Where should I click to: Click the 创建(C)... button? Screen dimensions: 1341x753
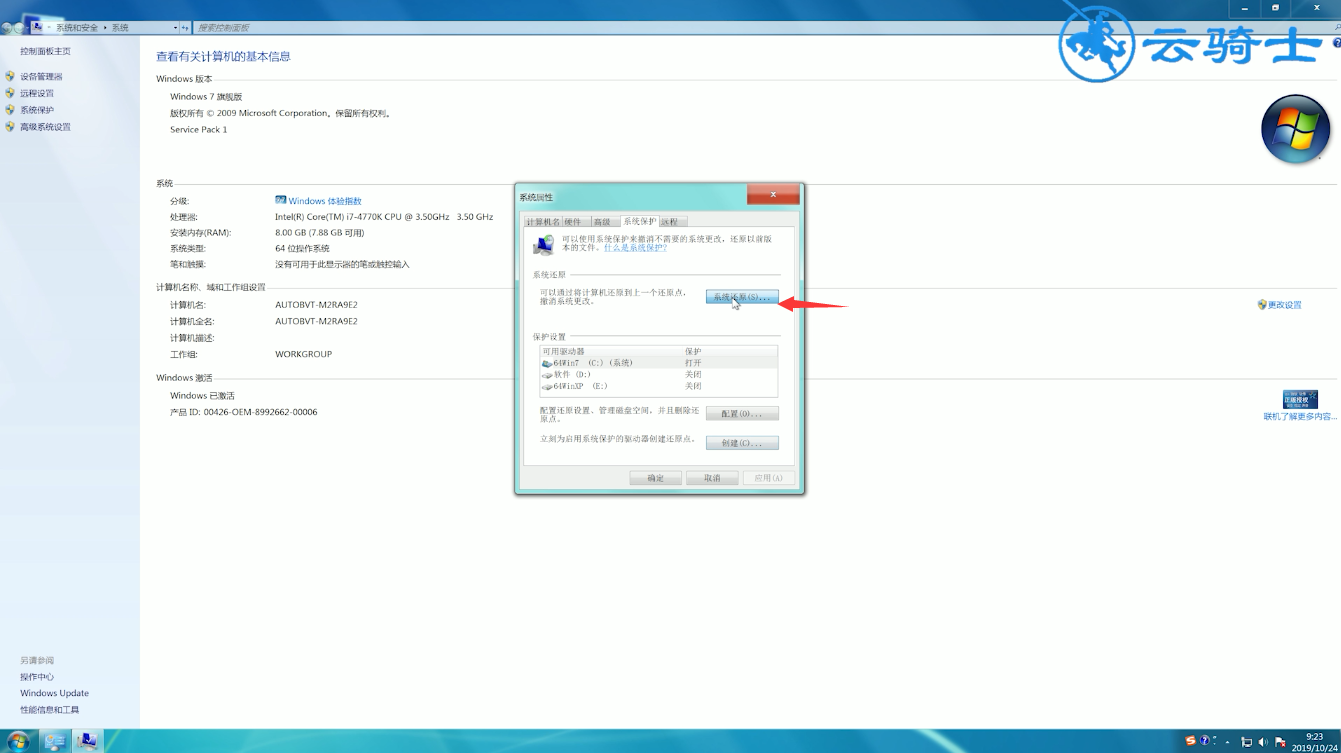pos(742,443)
